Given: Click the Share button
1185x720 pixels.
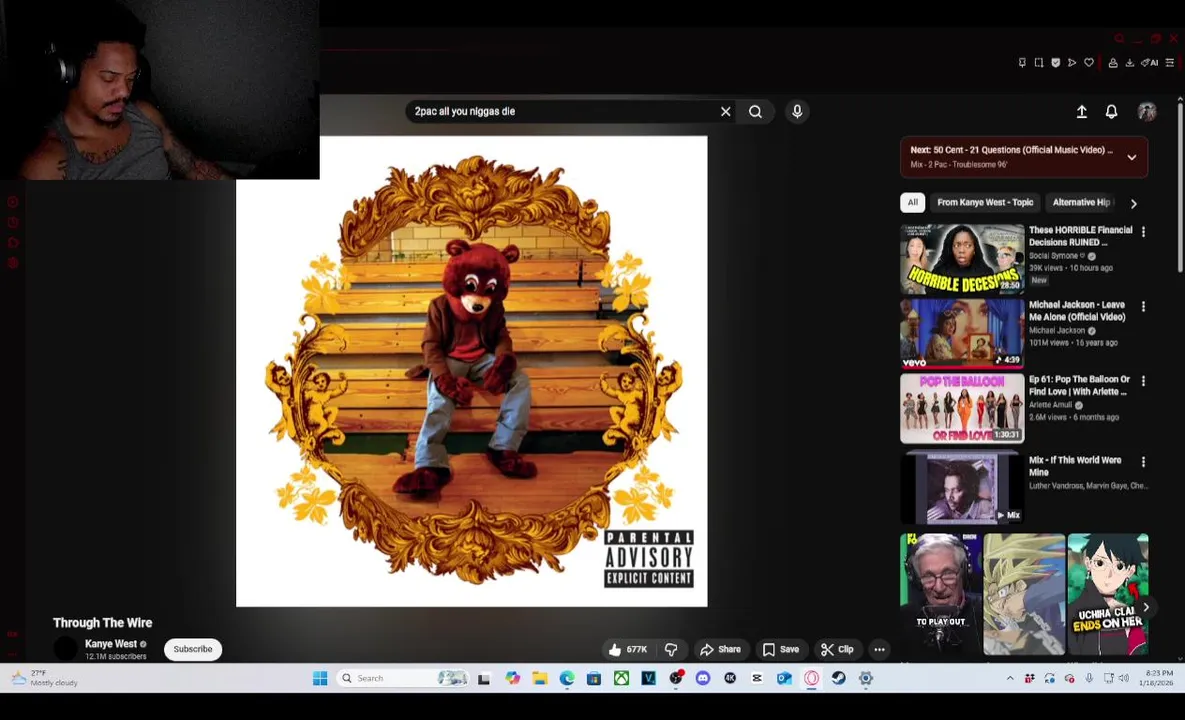Looking at the screenshot, I should [x=720, y=649].
